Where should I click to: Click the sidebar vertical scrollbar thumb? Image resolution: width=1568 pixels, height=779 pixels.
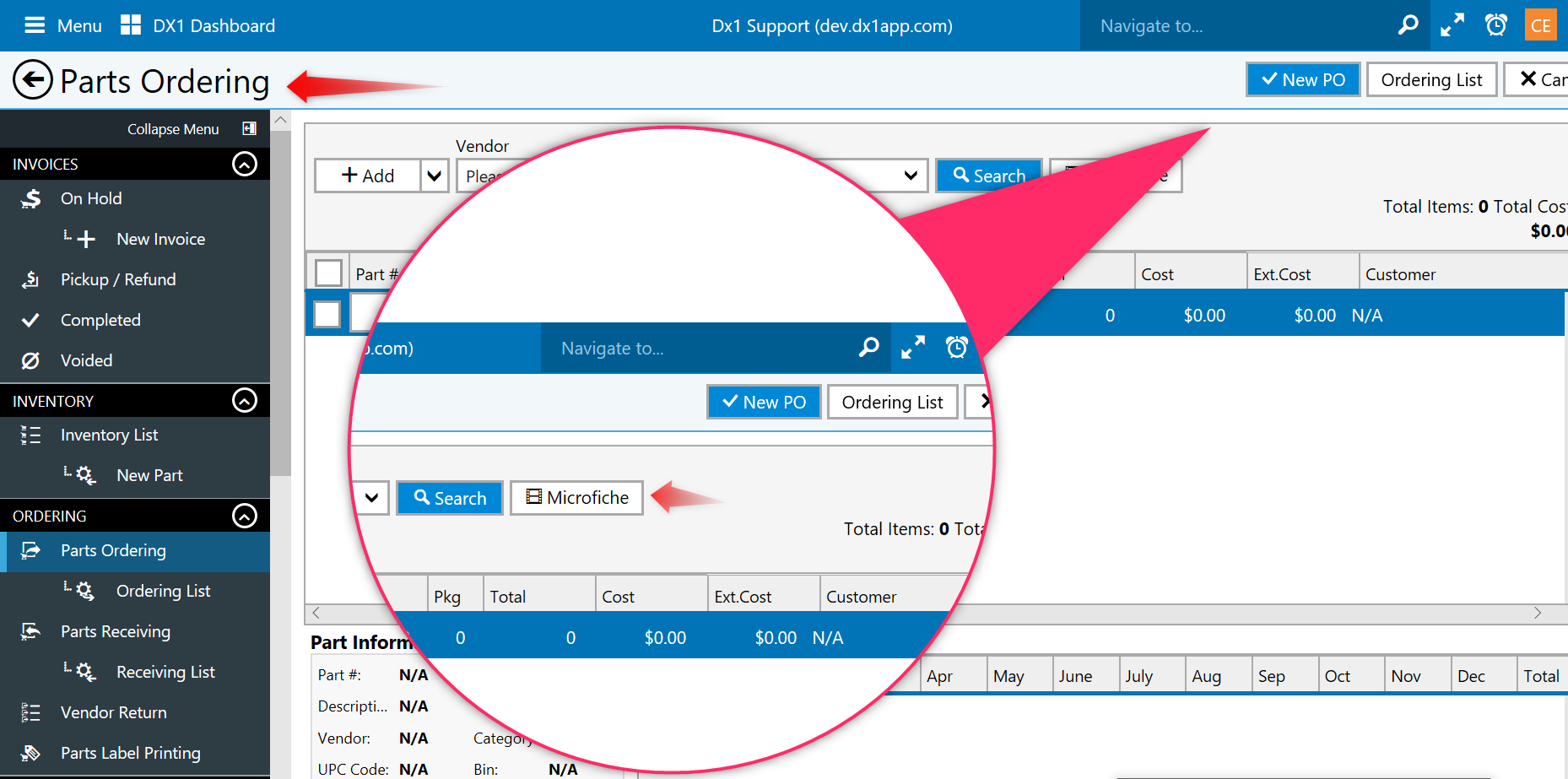281,302
